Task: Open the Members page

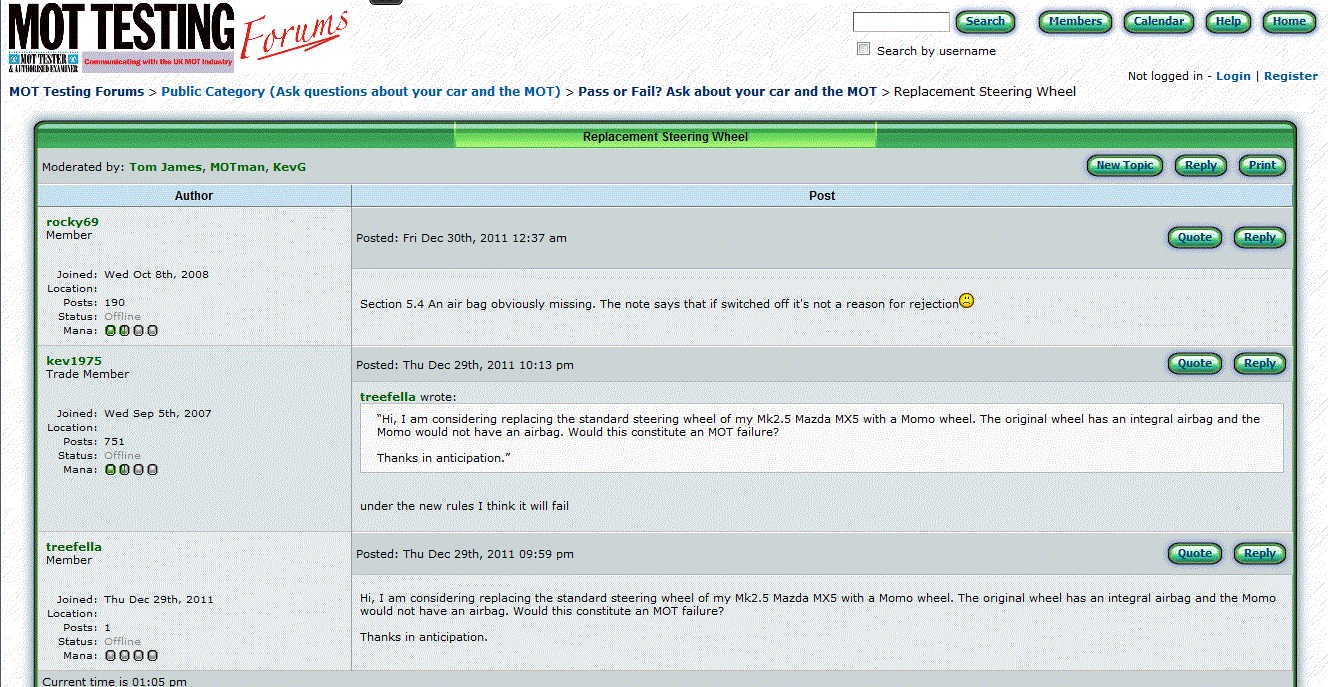Action: (1075, 22)
